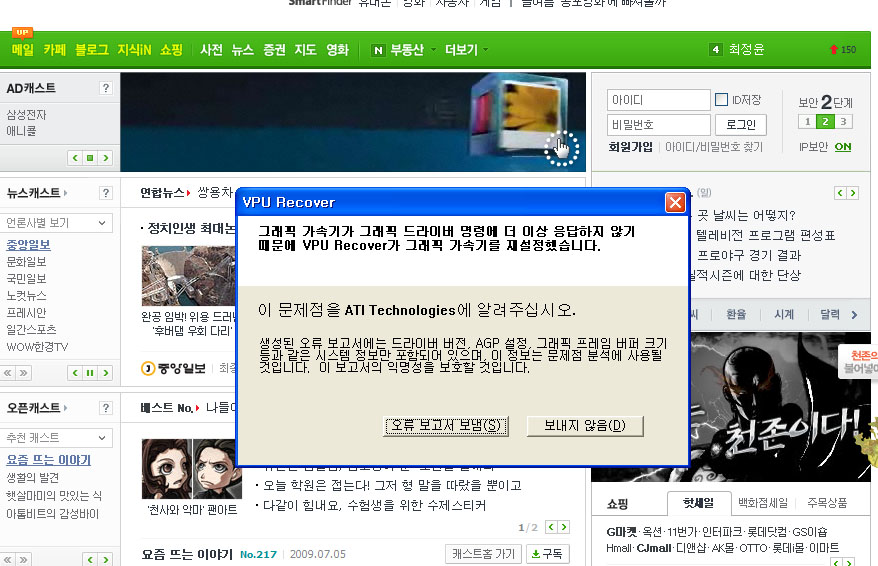Click the 뉴스캐스트 help question icon
This screenshot has width=878, height=566.
[x=105, y=193]
